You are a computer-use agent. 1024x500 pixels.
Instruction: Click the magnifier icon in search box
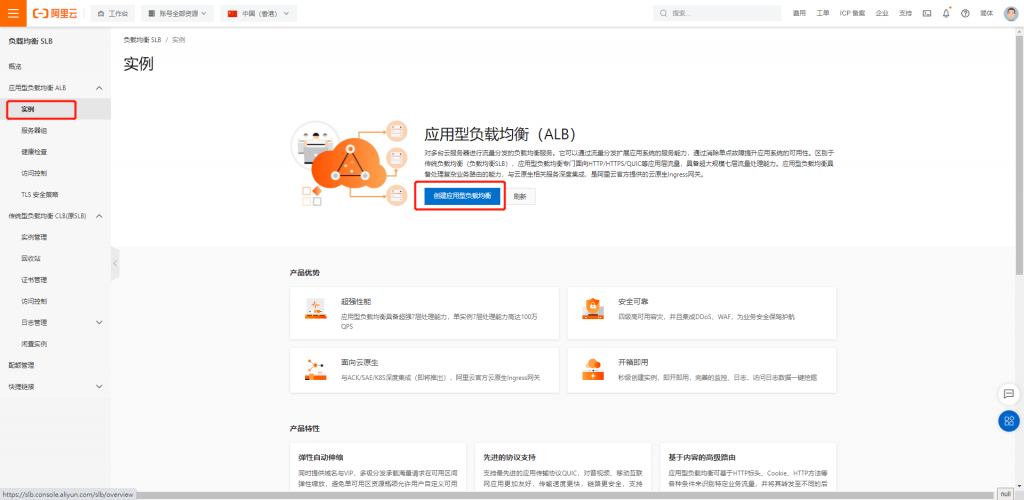(664, 13)
